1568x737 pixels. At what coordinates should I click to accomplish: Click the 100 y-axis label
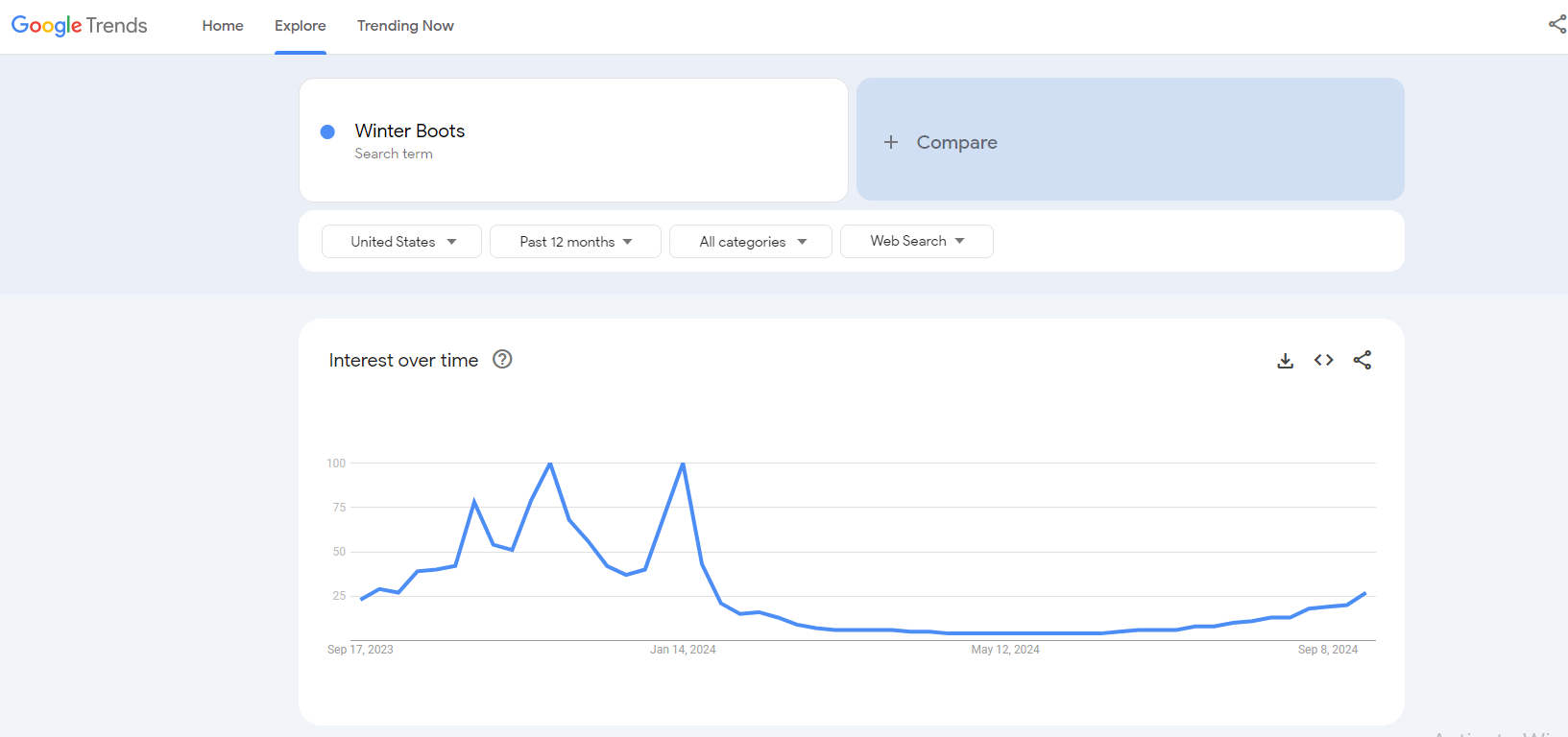pos(336,464)
